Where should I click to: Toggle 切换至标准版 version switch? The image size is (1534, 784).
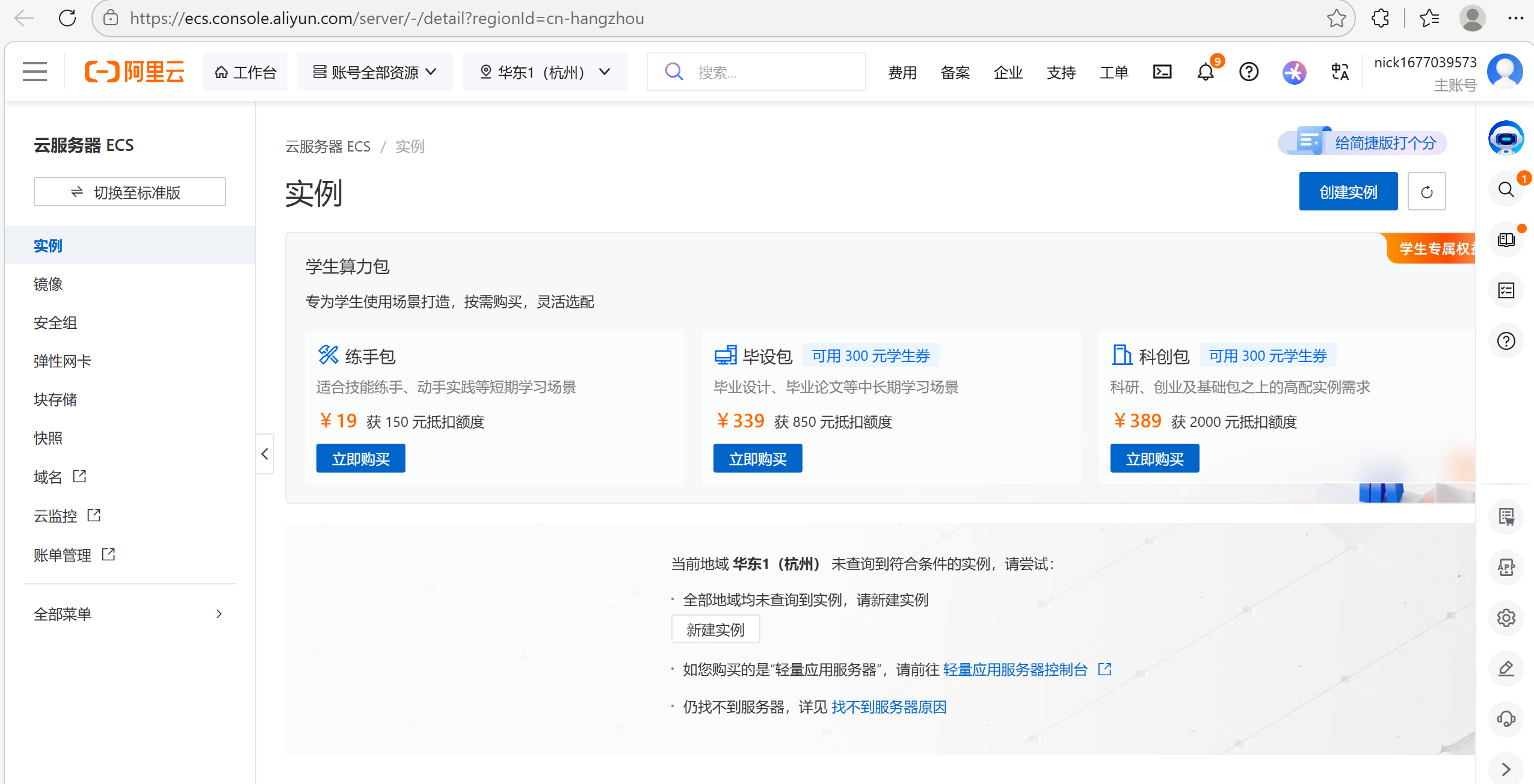(130, 192)
